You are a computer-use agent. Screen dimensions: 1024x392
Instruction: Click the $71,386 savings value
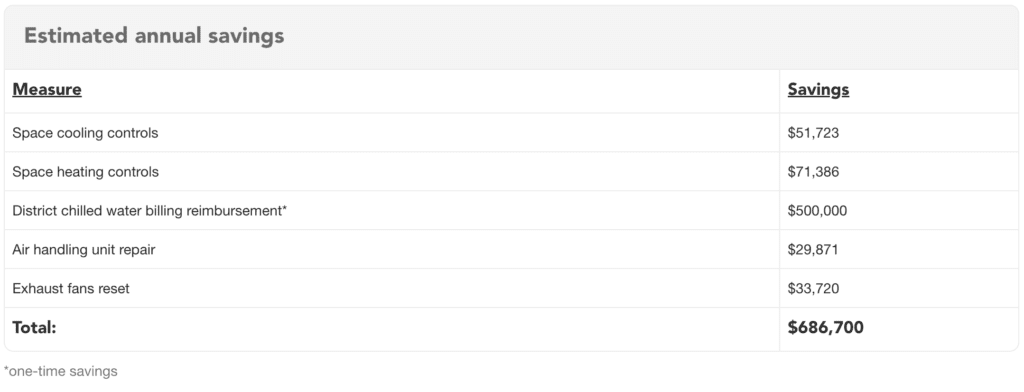[813, 172]
